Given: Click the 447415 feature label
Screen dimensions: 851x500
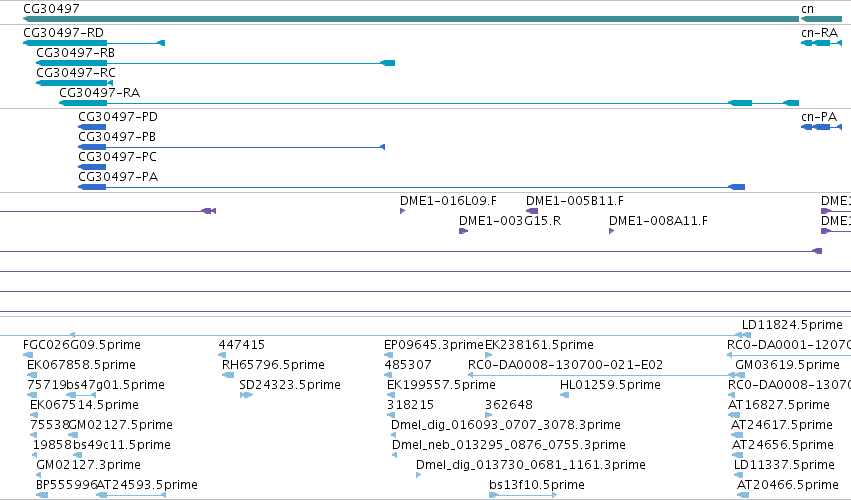Looking at the screenshot, I should (242, 345).
